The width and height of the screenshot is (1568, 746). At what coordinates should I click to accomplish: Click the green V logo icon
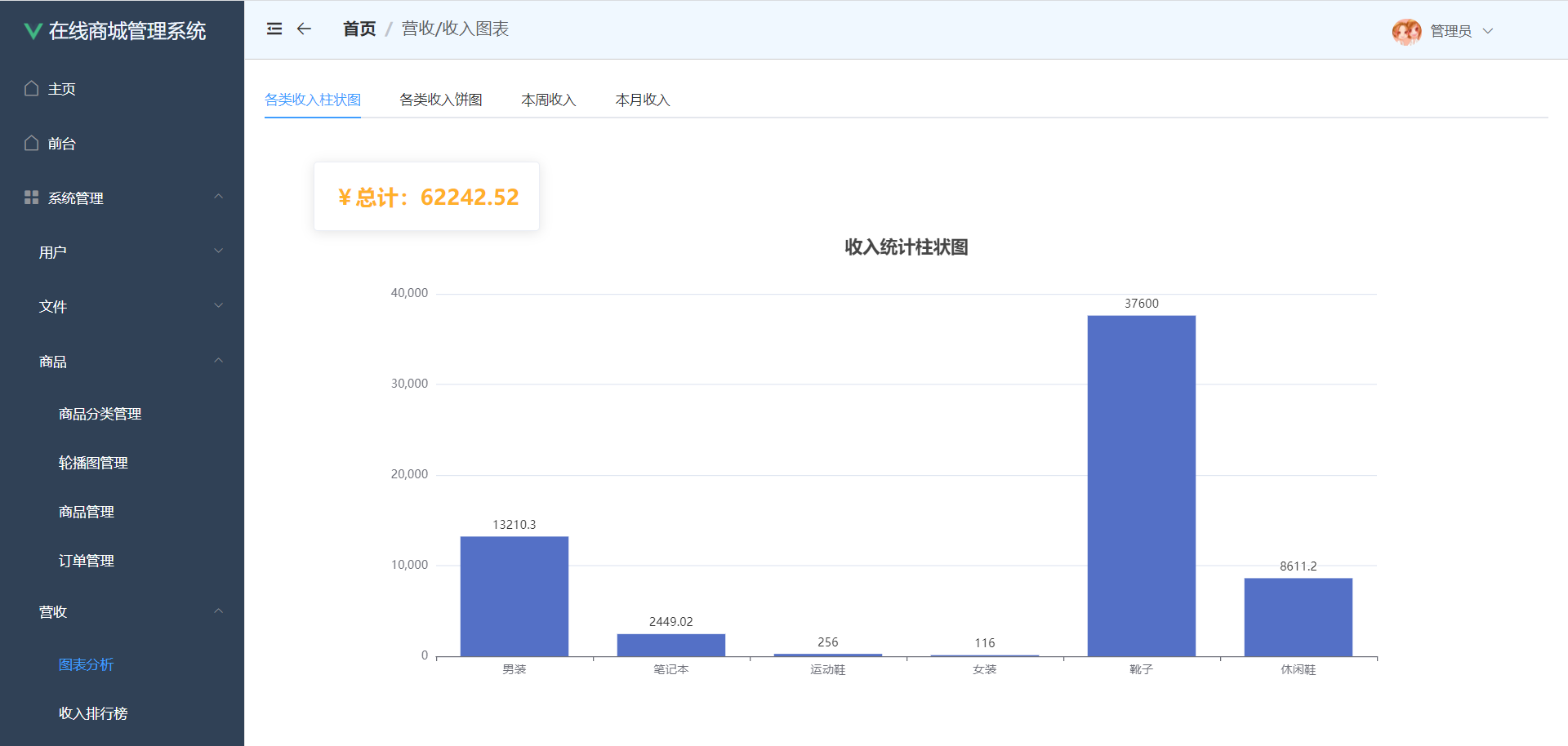coord(33,31)
